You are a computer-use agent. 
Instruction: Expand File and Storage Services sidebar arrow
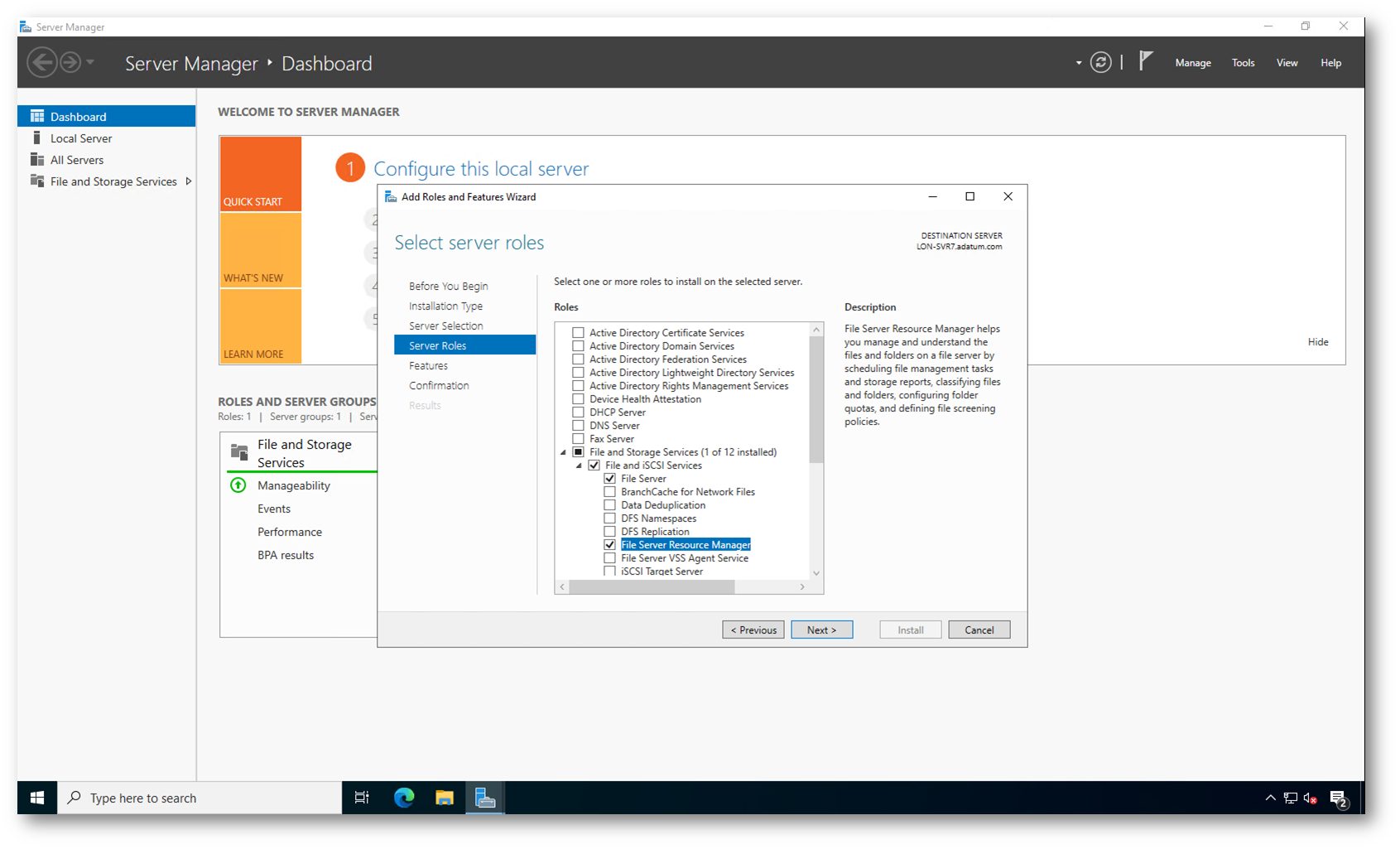pyautogui.click(x=189, y=181)
